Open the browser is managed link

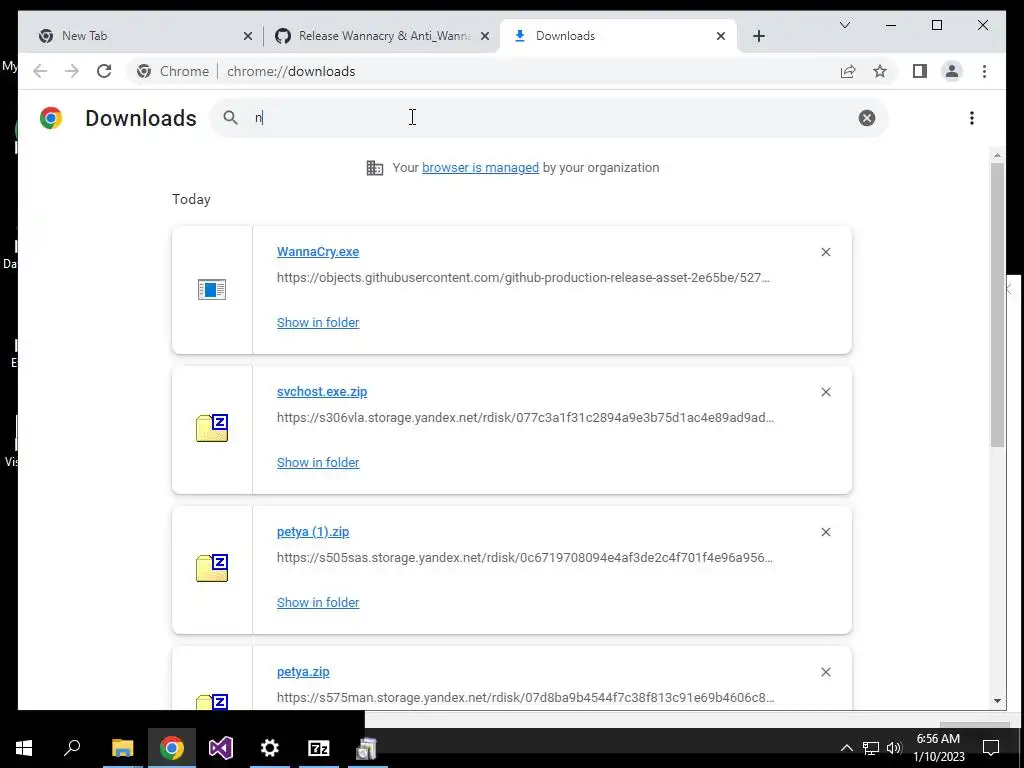[480, 168]
